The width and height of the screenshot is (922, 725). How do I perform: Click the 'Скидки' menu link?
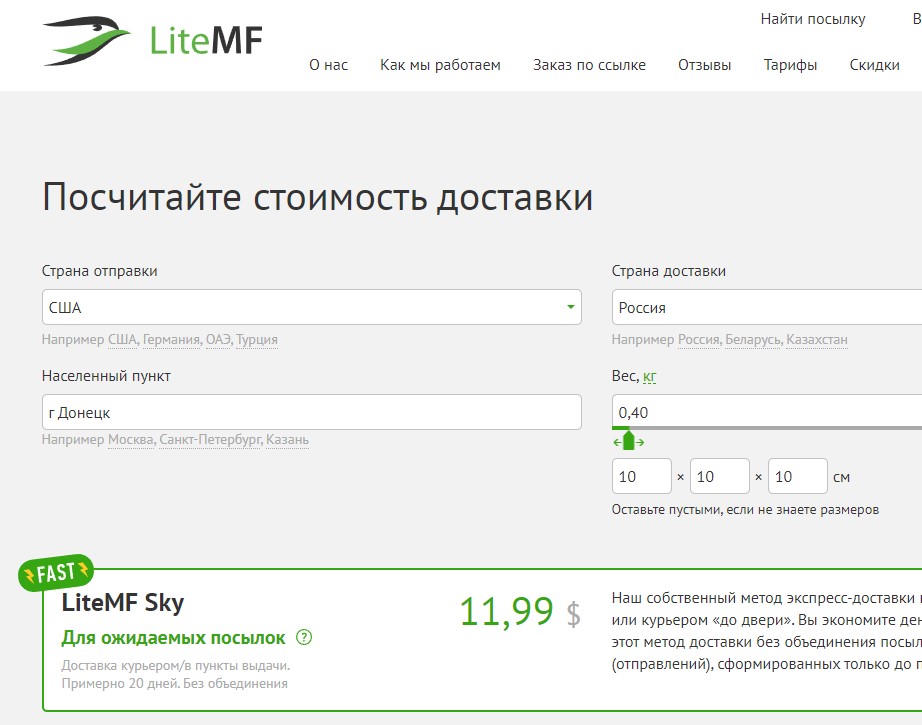874,65
